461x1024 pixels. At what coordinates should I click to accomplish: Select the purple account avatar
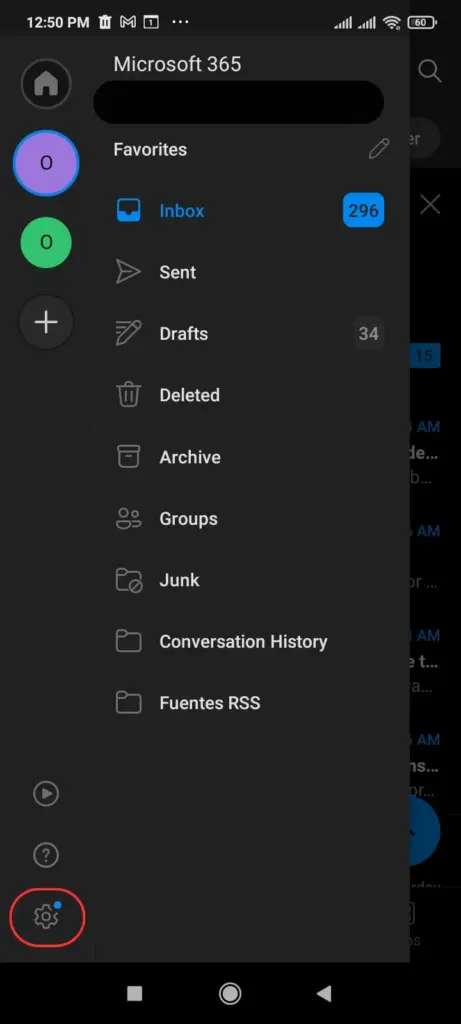click(x=46, y=163)
